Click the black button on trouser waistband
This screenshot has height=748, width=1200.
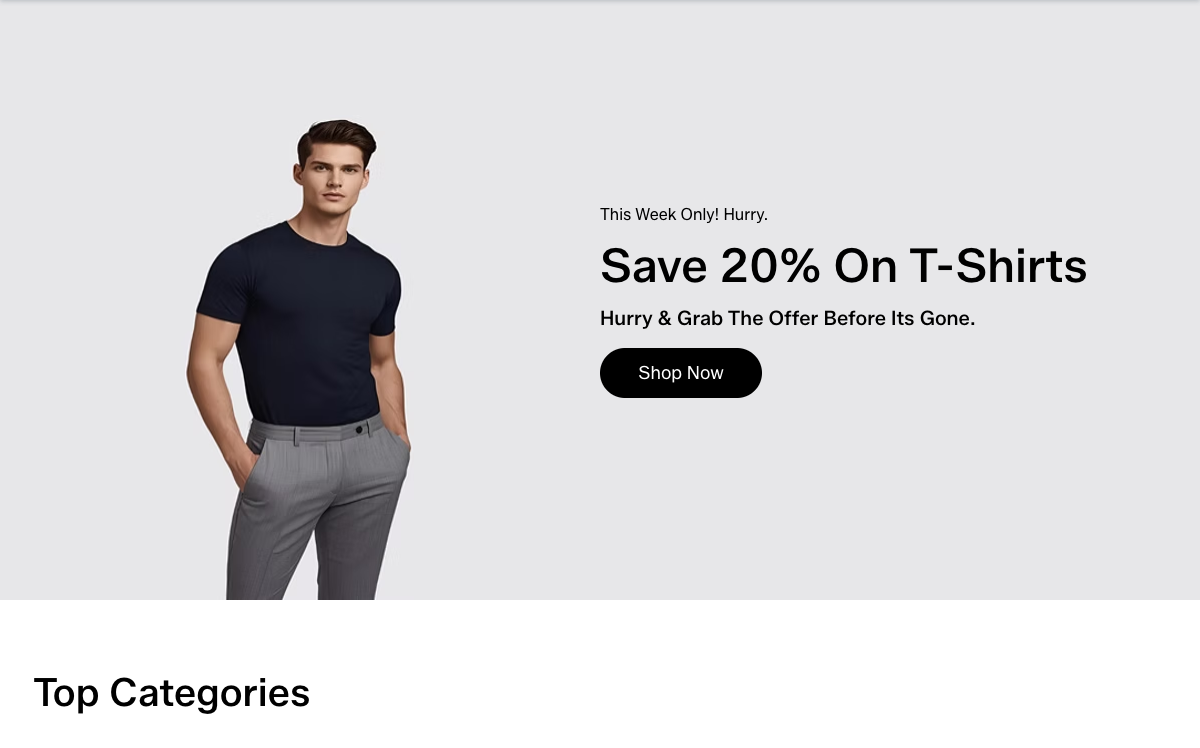[359, 429]
